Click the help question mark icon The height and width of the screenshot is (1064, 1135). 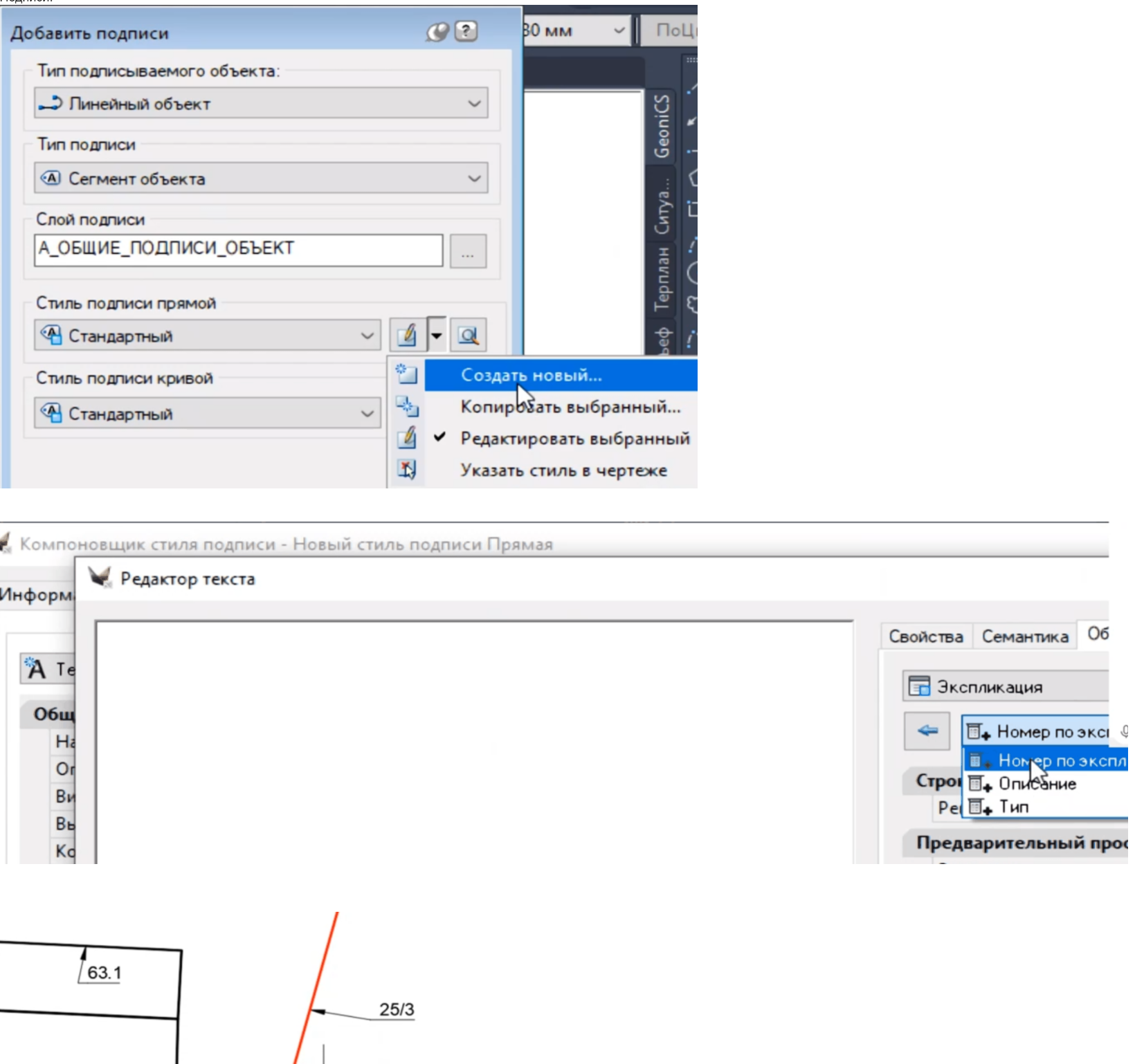466,31
